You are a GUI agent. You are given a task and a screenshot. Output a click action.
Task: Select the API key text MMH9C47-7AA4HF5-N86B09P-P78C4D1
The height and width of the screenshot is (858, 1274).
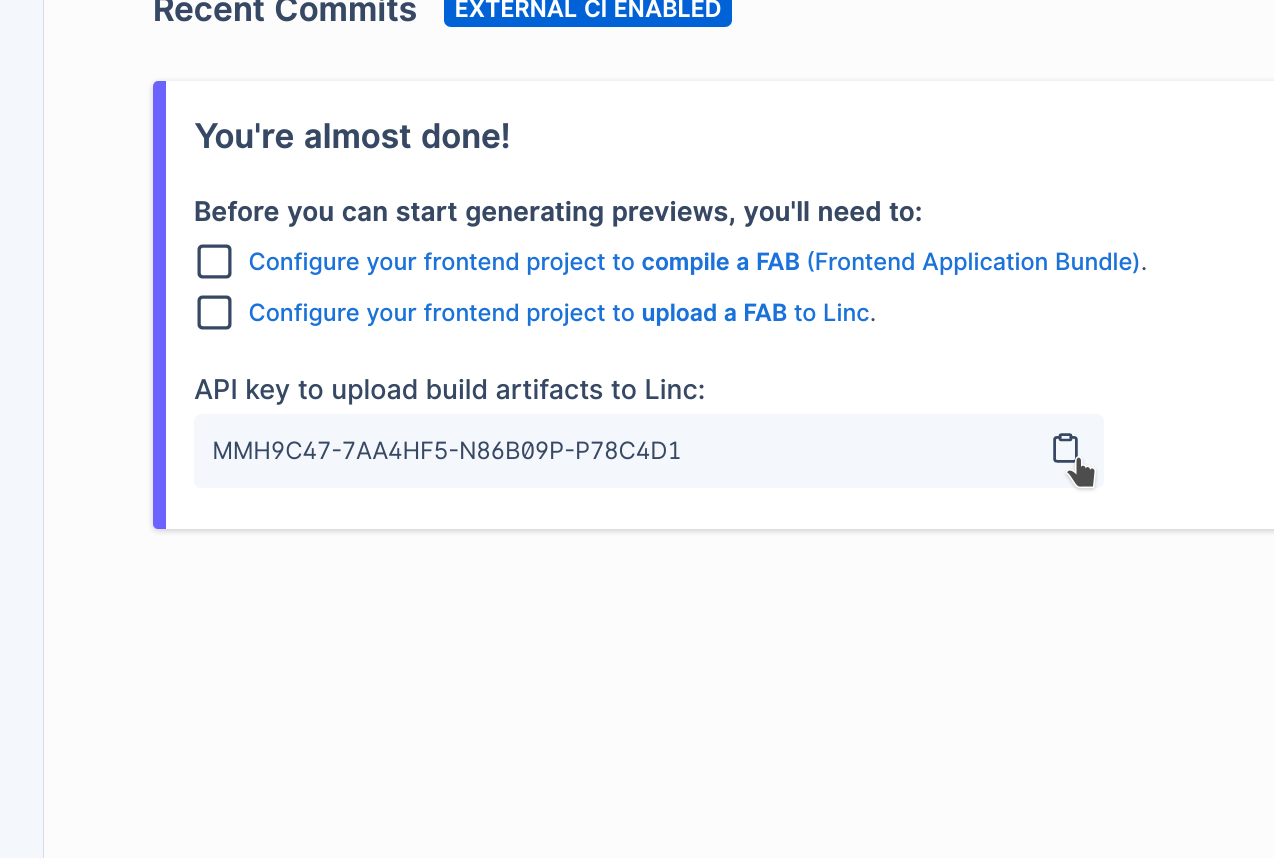click(447, 451)
